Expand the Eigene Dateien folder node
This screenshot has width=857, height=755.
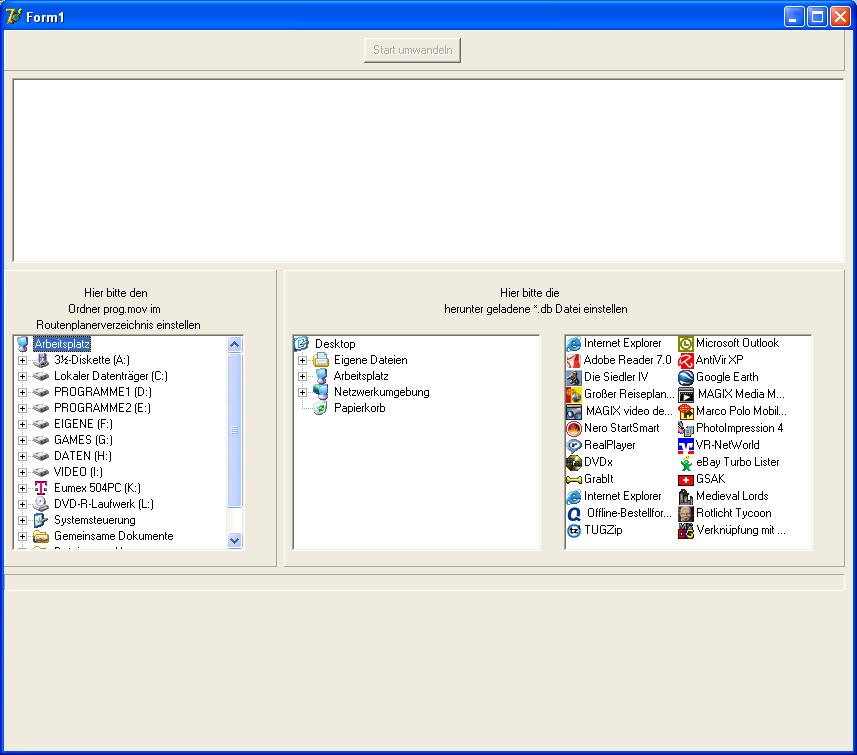pos(303,360)
